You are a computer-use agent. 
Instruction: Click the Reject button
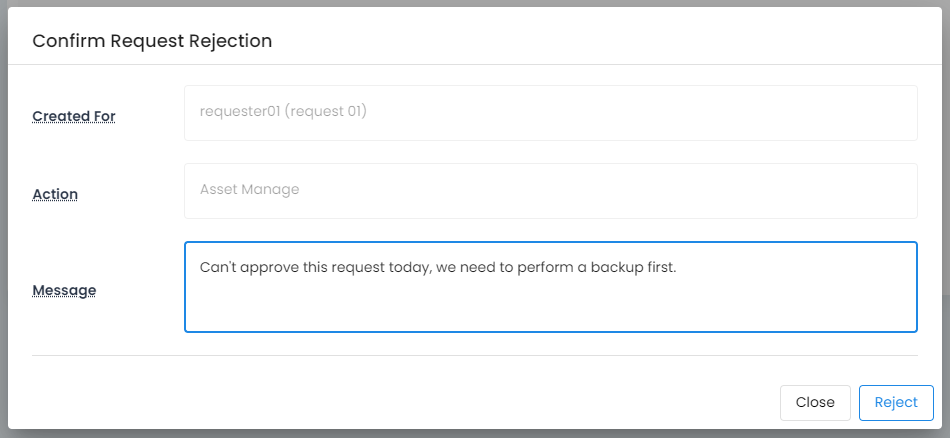[x=895, y=402]
